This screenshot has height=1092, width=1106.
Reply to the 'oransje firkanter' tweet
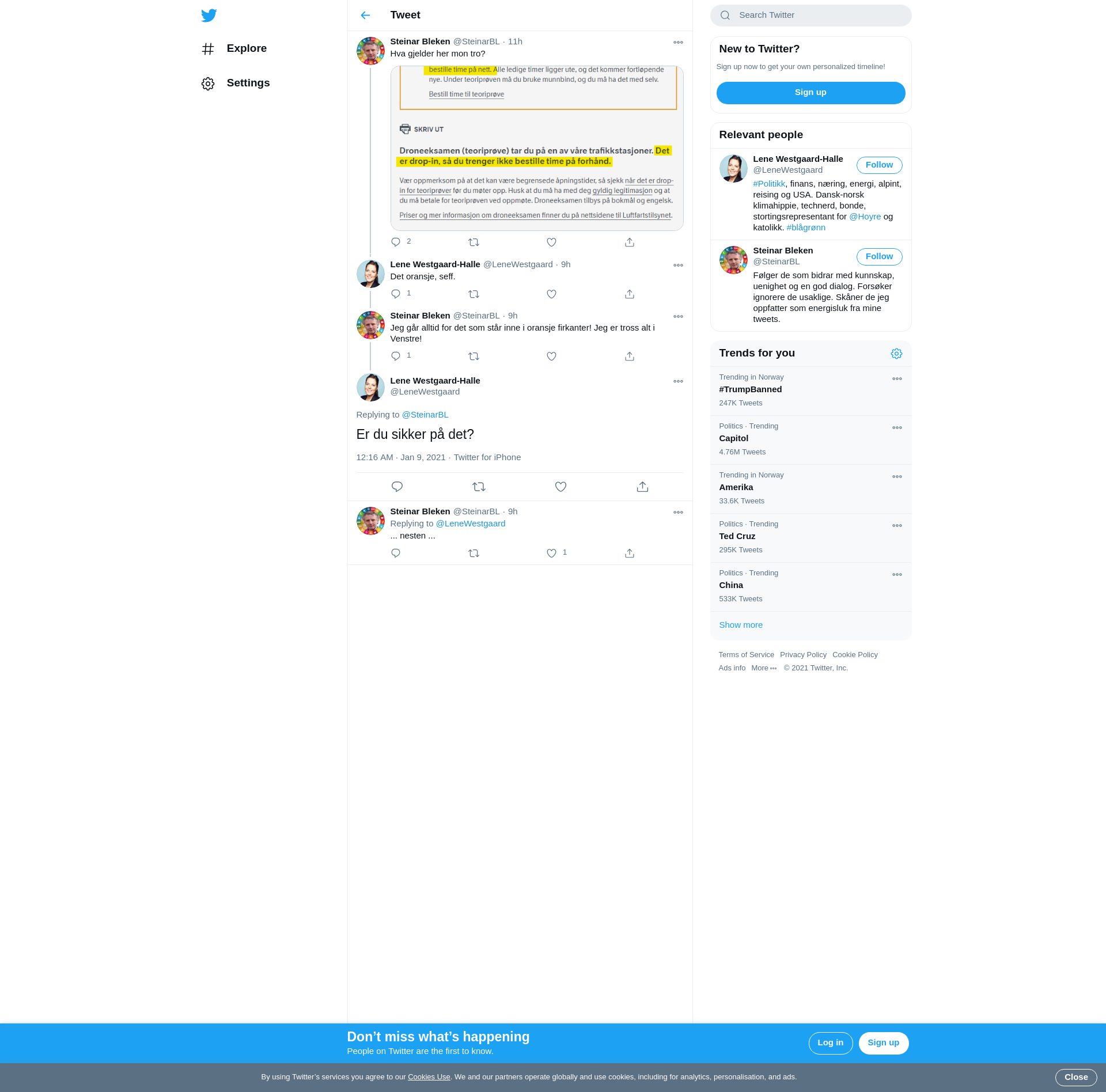(x=396, y=356)
